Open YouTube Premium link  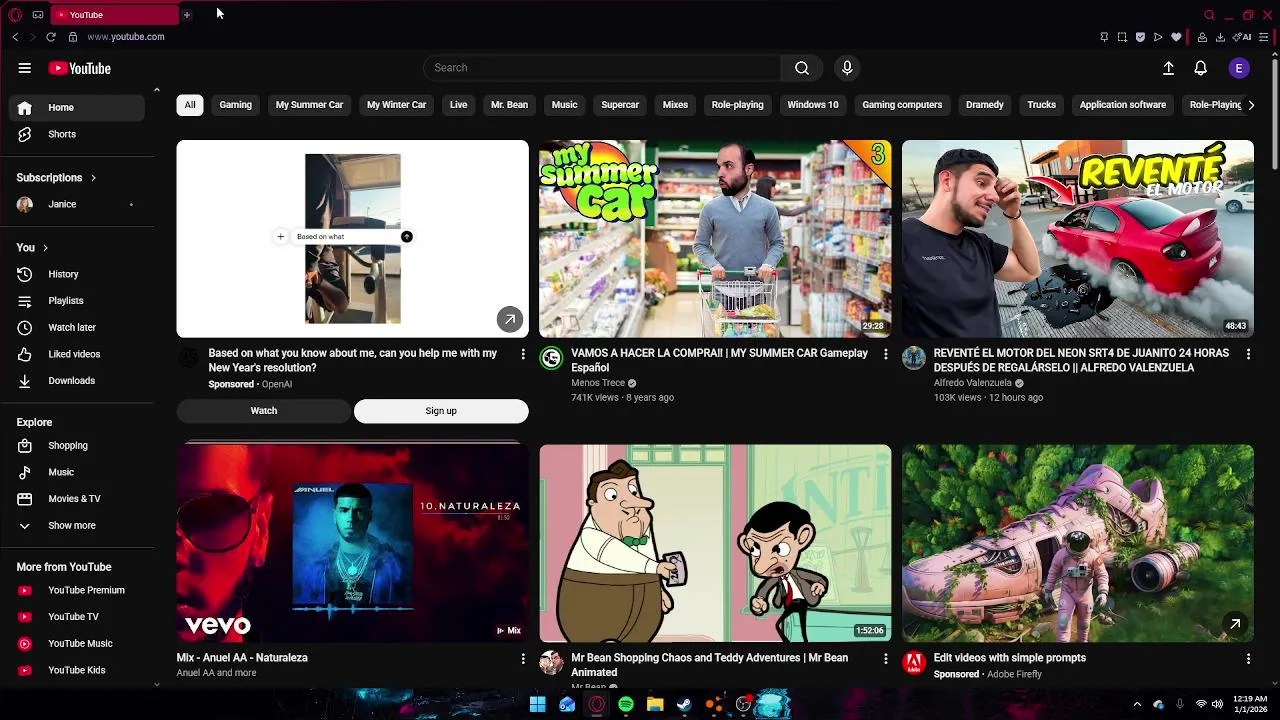pyautogui.click(x=77, y=591)
